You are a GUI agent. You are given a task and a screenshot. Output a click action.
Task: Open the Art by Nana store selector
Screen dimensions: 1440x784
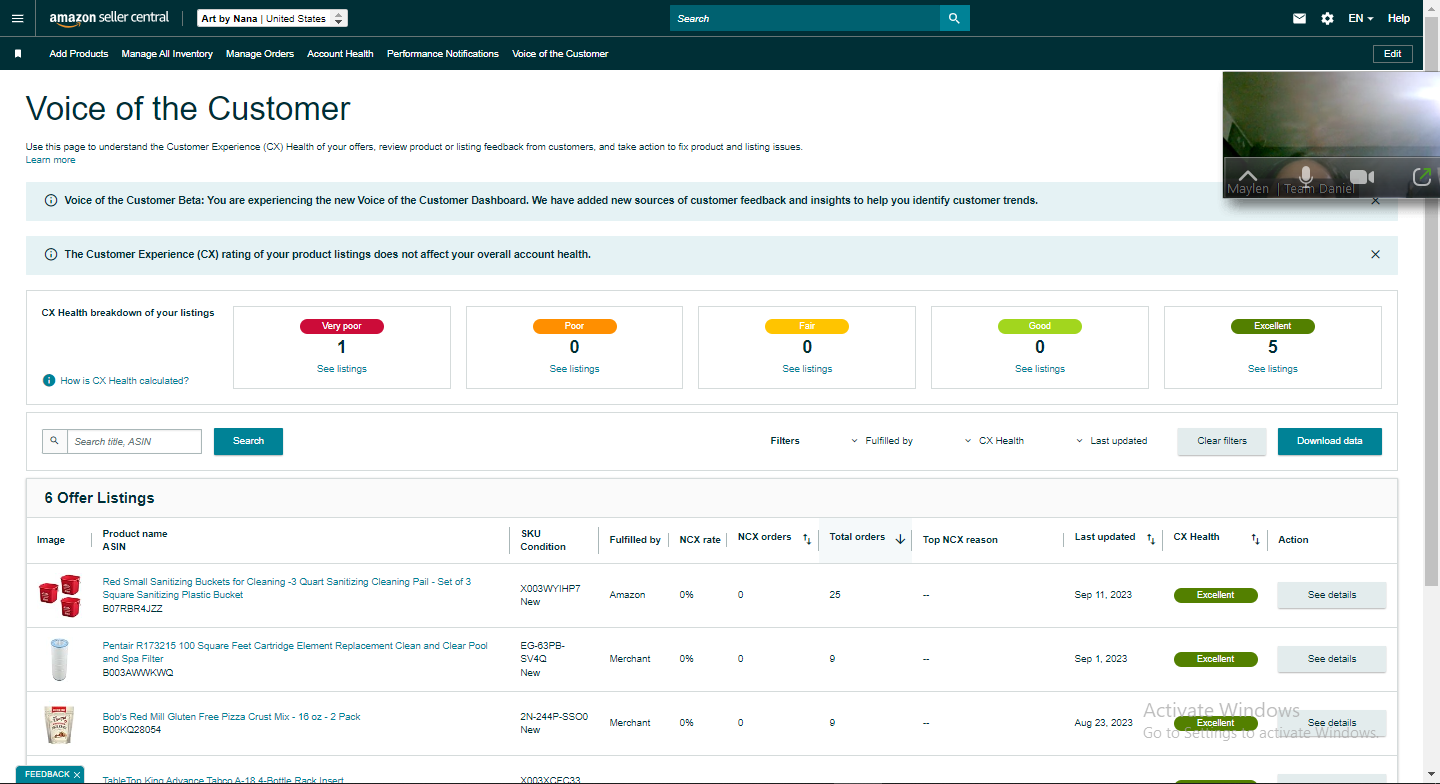click(272, 18)
